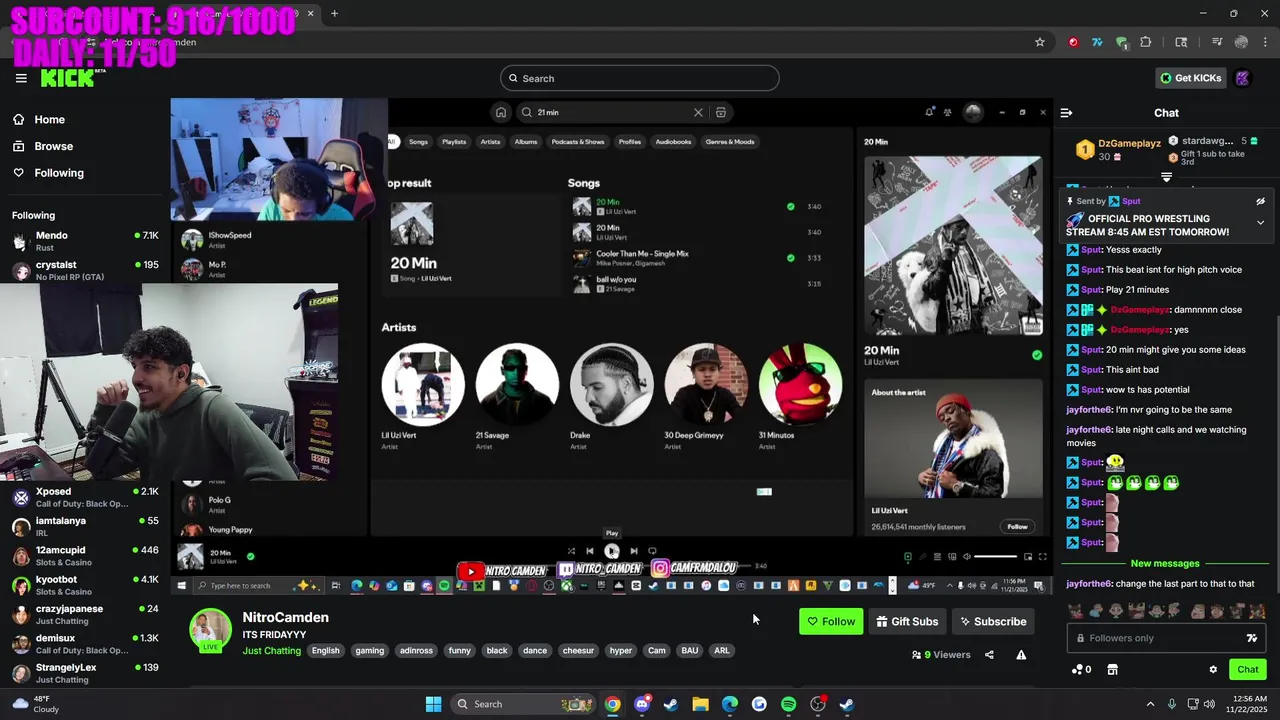Open Mendo's channel in Following list
The width and height of the screenshot is (1280, 720).
tap(85, 241)
